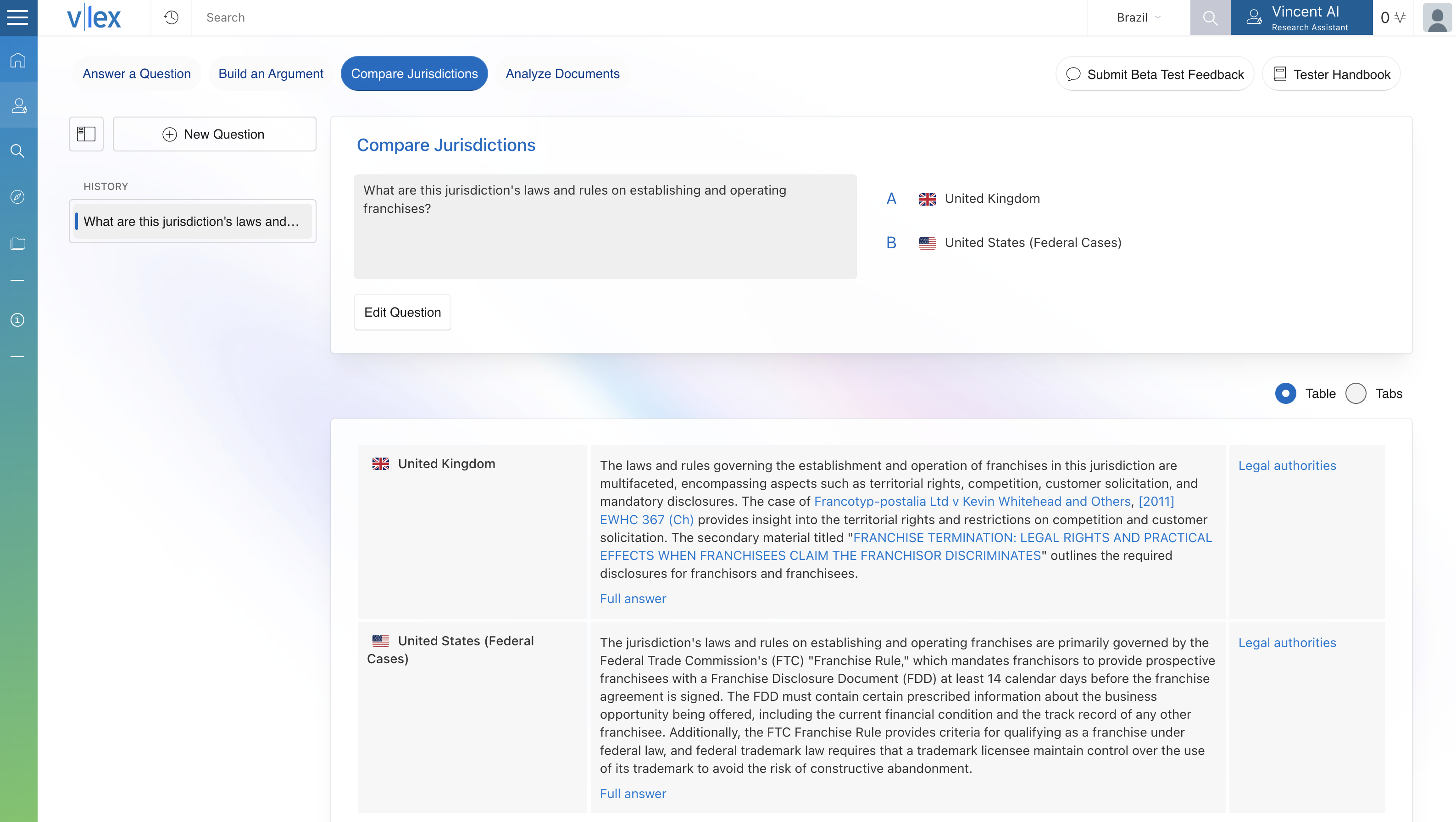Switch to Answer a Question tab

pos(136,73)
